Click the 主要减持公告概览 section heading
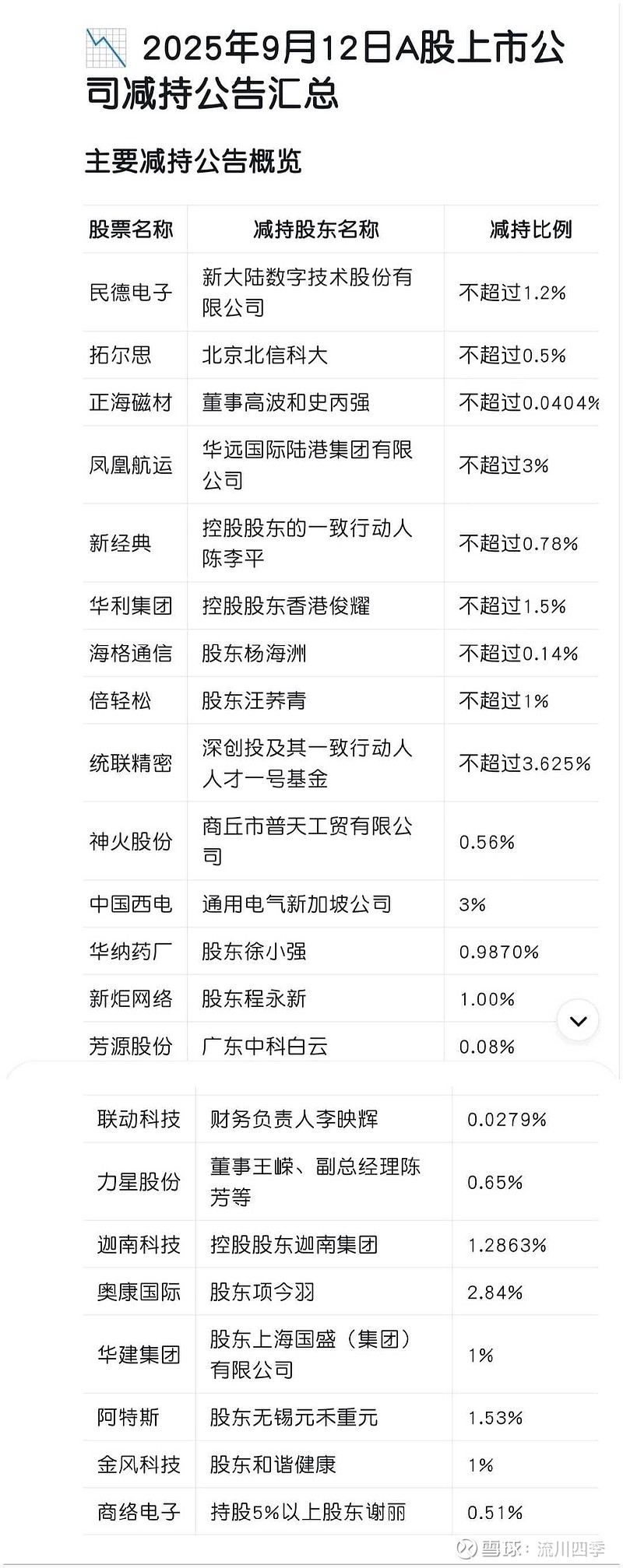This screenshot has width=623, height=1568. (193, 161)
